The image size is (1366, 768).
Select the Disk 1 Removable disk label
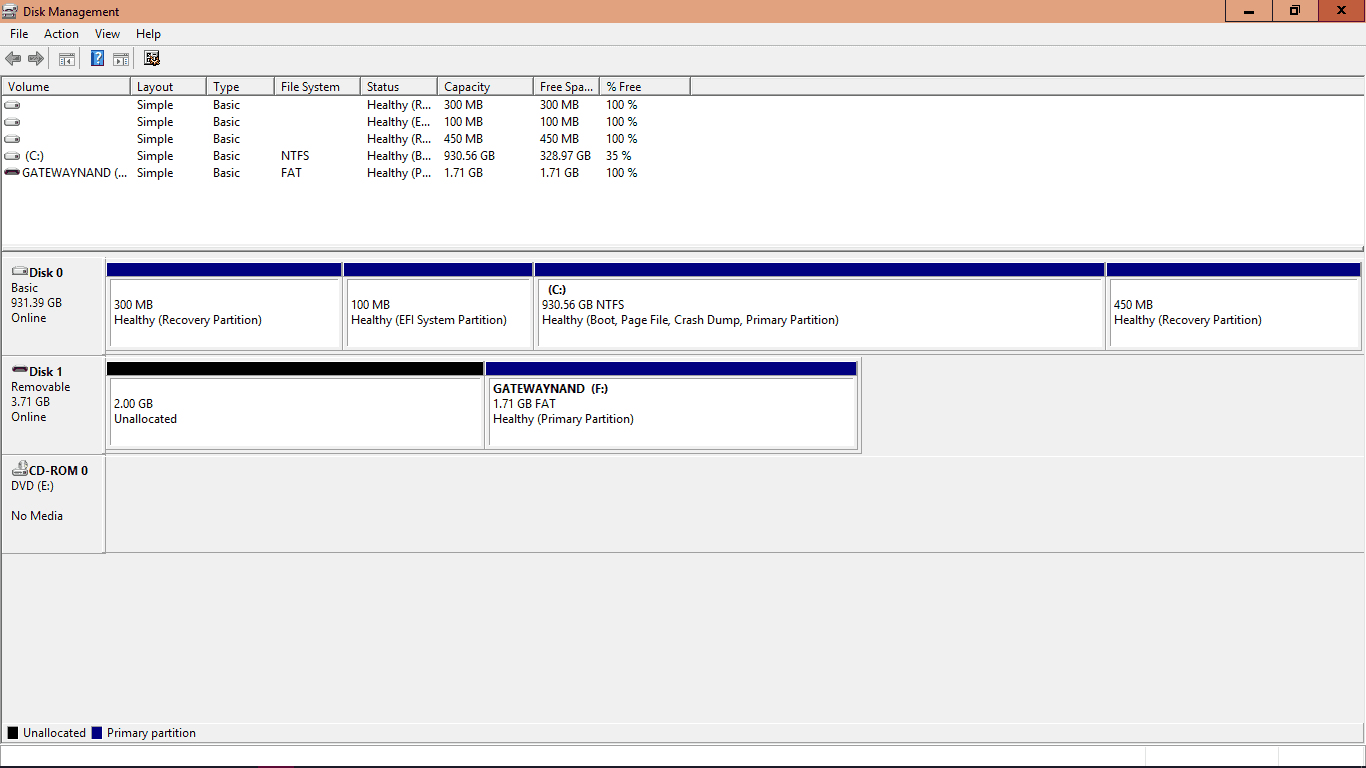53,405
